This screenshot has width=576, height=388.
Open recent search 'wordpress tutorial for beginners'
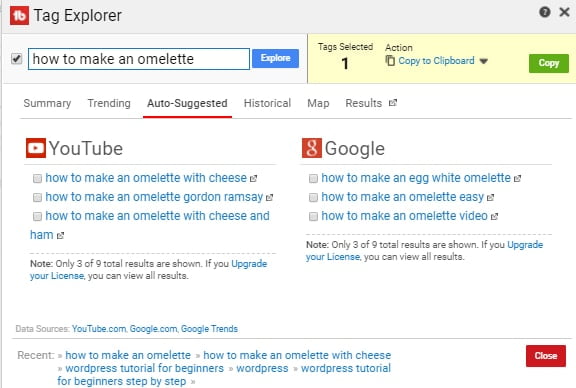click(144, 368)
